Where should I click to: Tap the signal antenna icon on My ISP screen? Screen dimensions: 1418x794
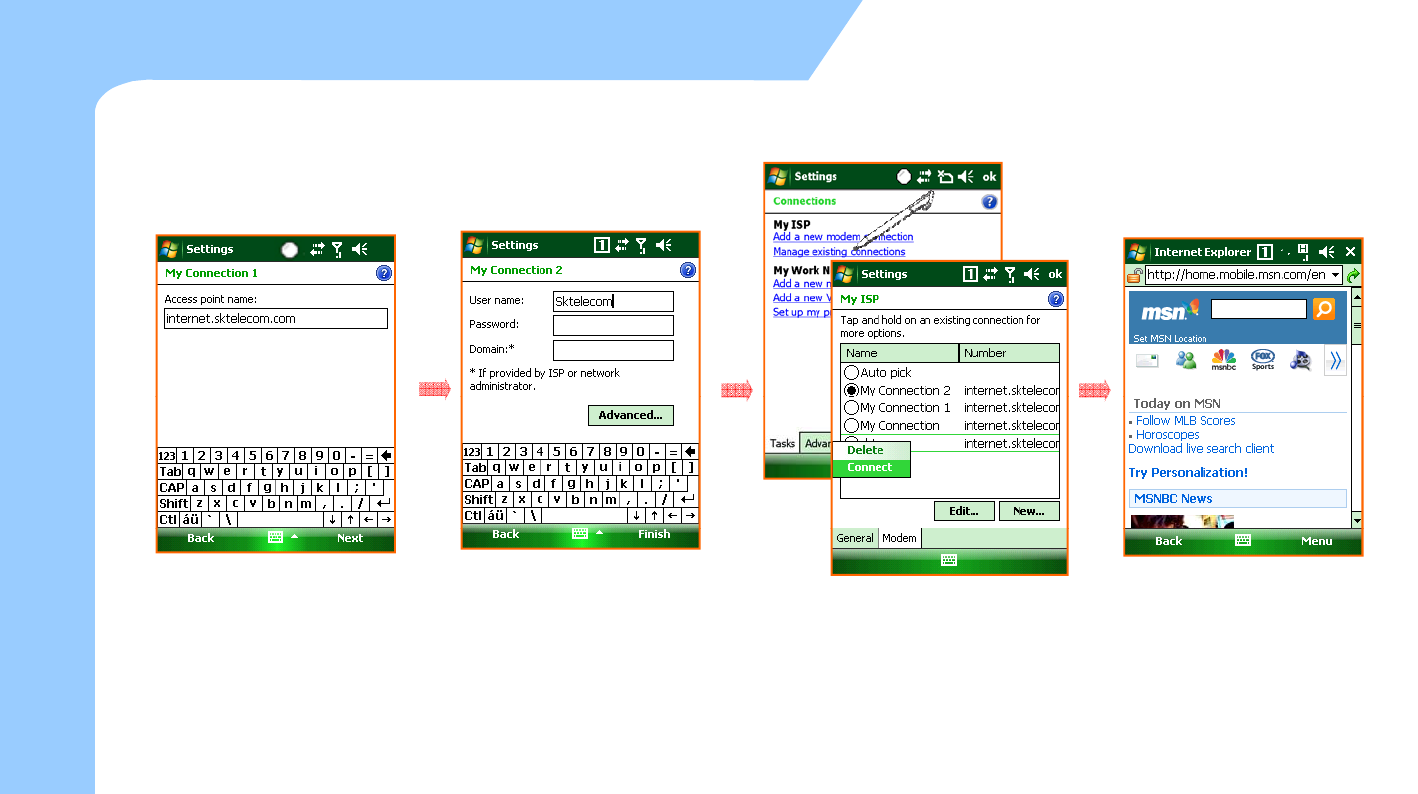pyautogui.click(x=1011, y=274)
